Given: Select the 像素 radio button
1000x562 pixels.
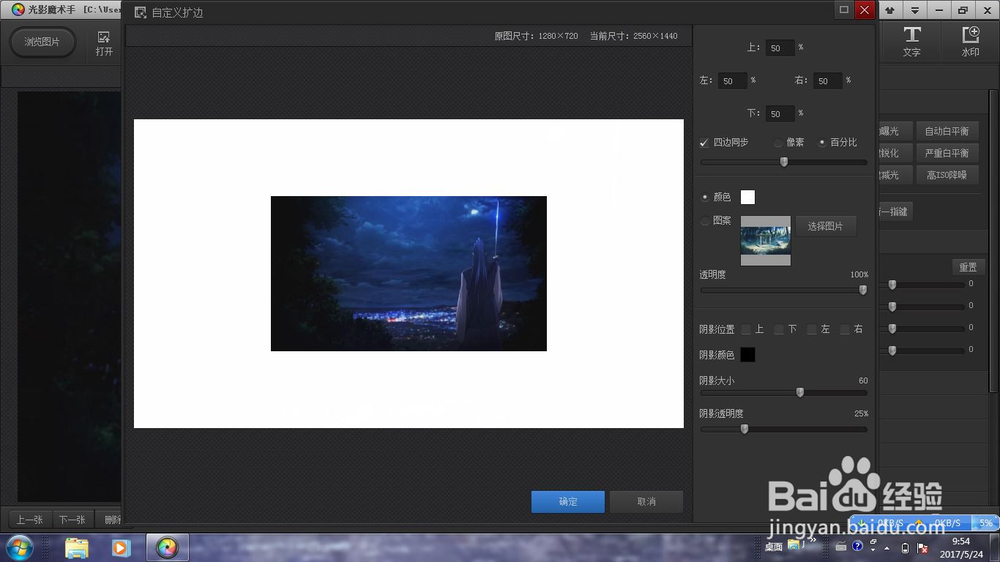Looking at the screenshot, I should (778, 142).
